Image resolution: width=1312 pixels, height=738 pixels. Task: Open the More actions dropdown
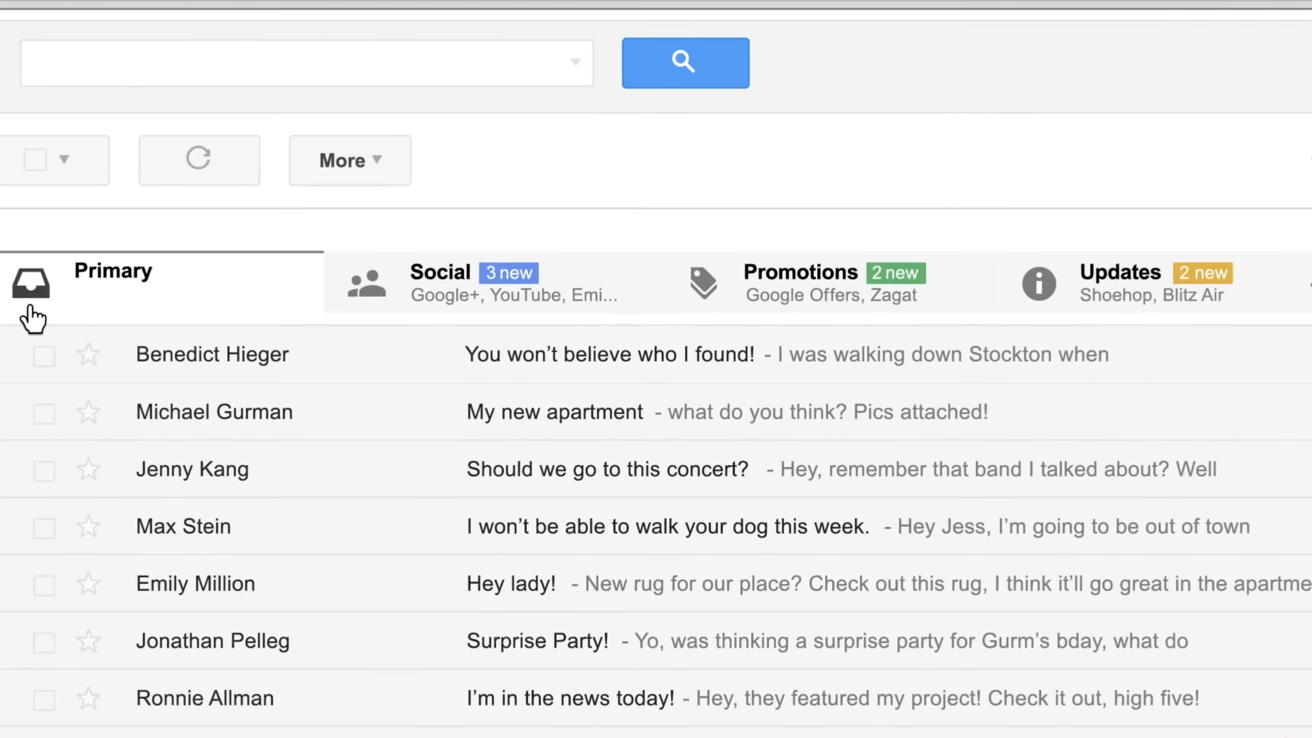pyautogui.click(x=350, y=160)
